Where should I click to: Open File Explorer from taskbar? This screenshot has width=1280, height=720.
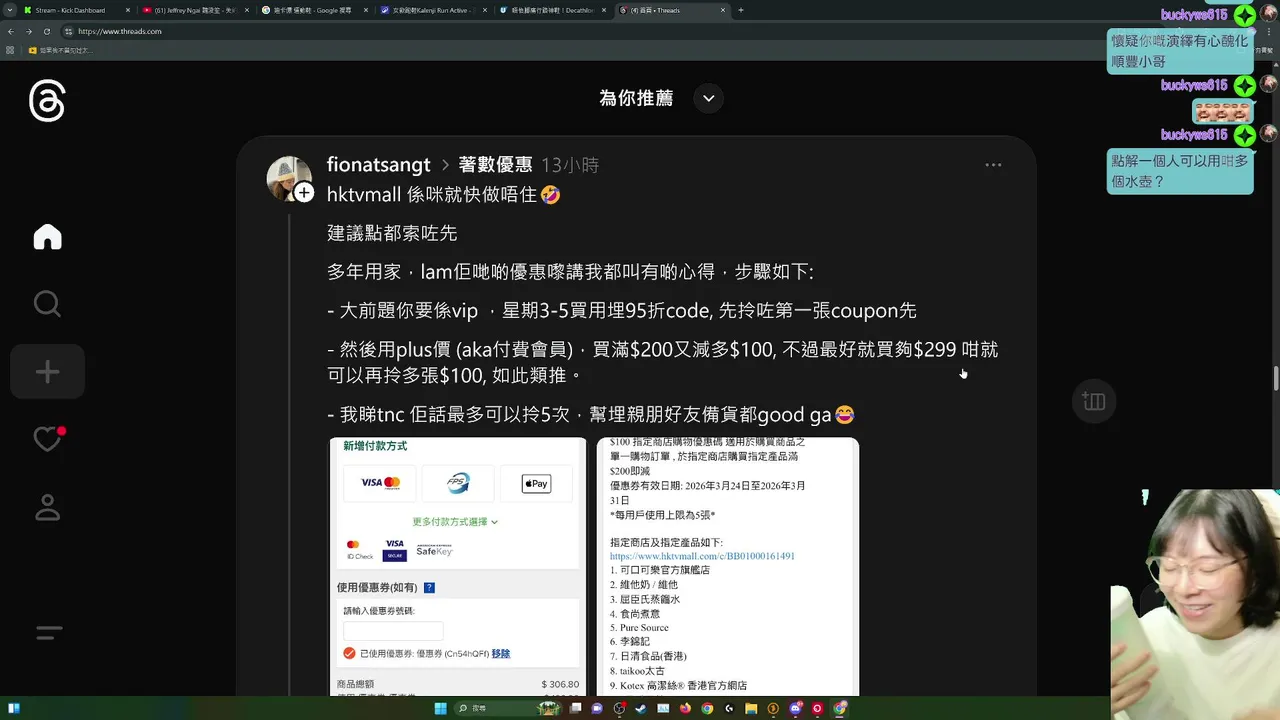click(x=751, y=708)
